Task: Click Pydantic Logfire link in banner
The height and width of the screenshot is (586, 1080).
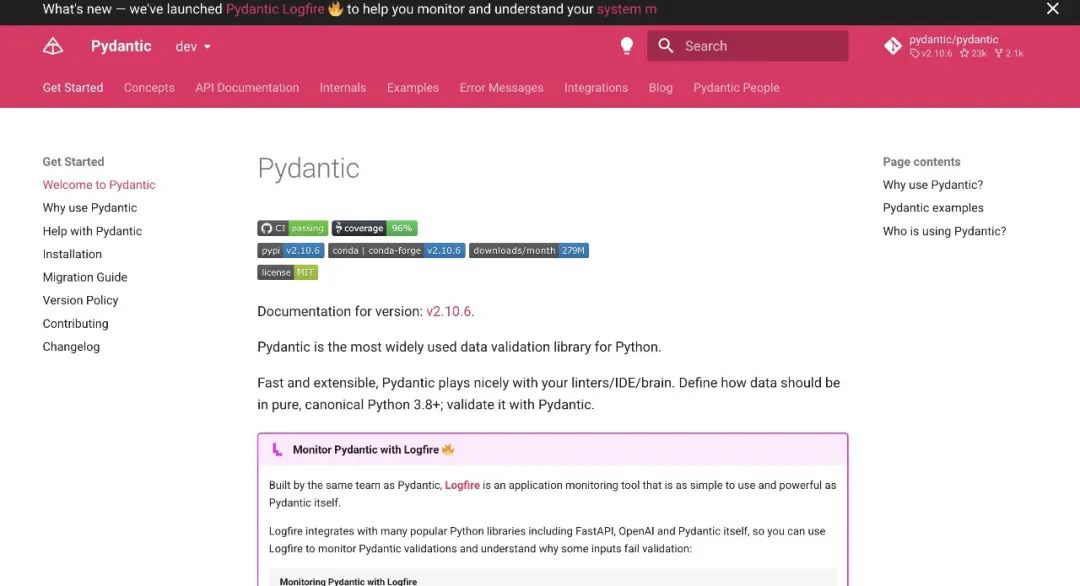Action: (x=275, y=9)
